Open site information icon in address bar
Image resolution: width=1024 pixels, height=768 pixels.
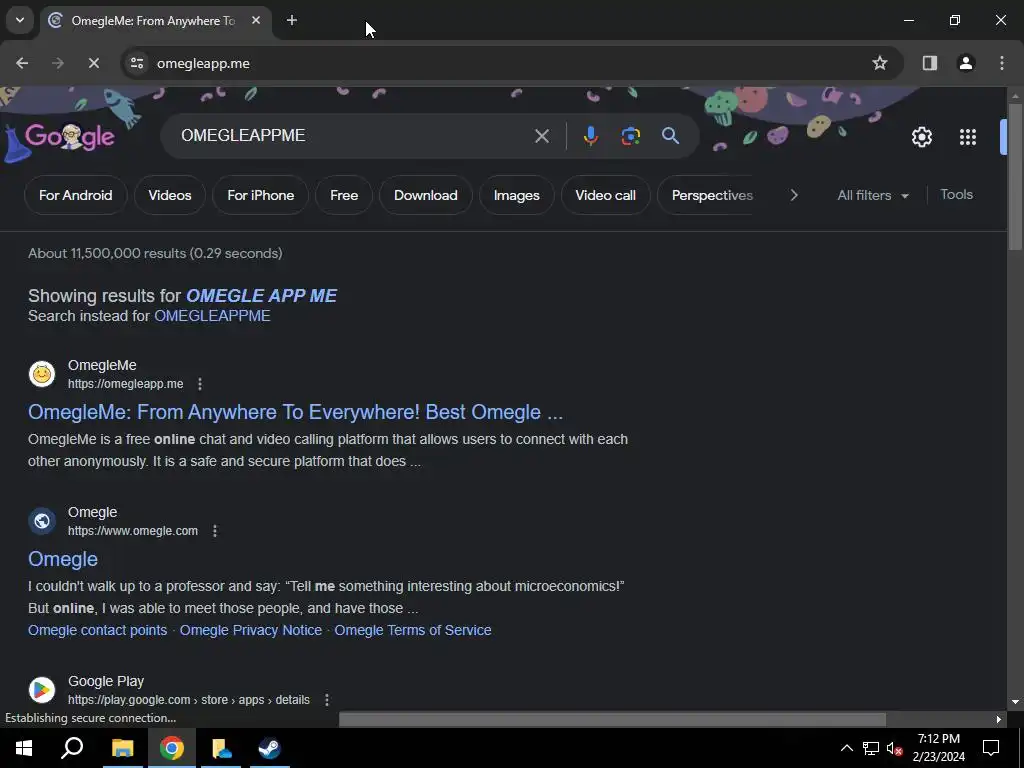tap(137, 63)
